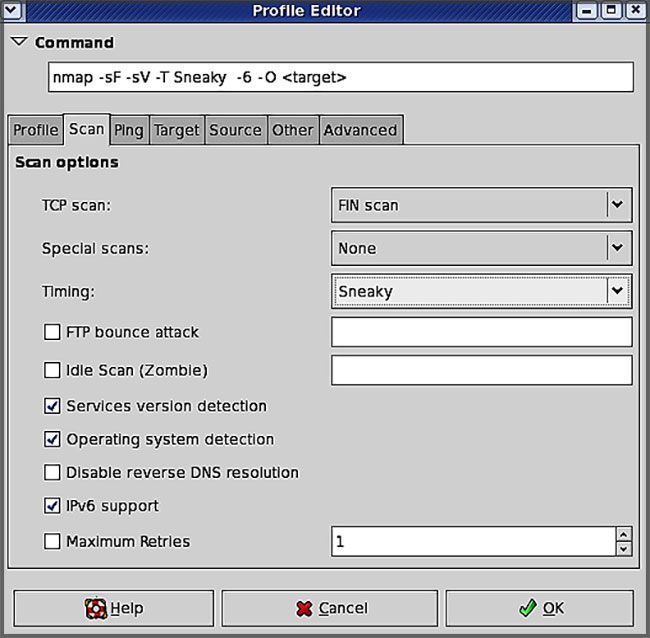The height and width of the screenshot is (638, 650).
Task: Enable the Idle Scan (Zombie) checkbox
Action: (x=52, y=370)
